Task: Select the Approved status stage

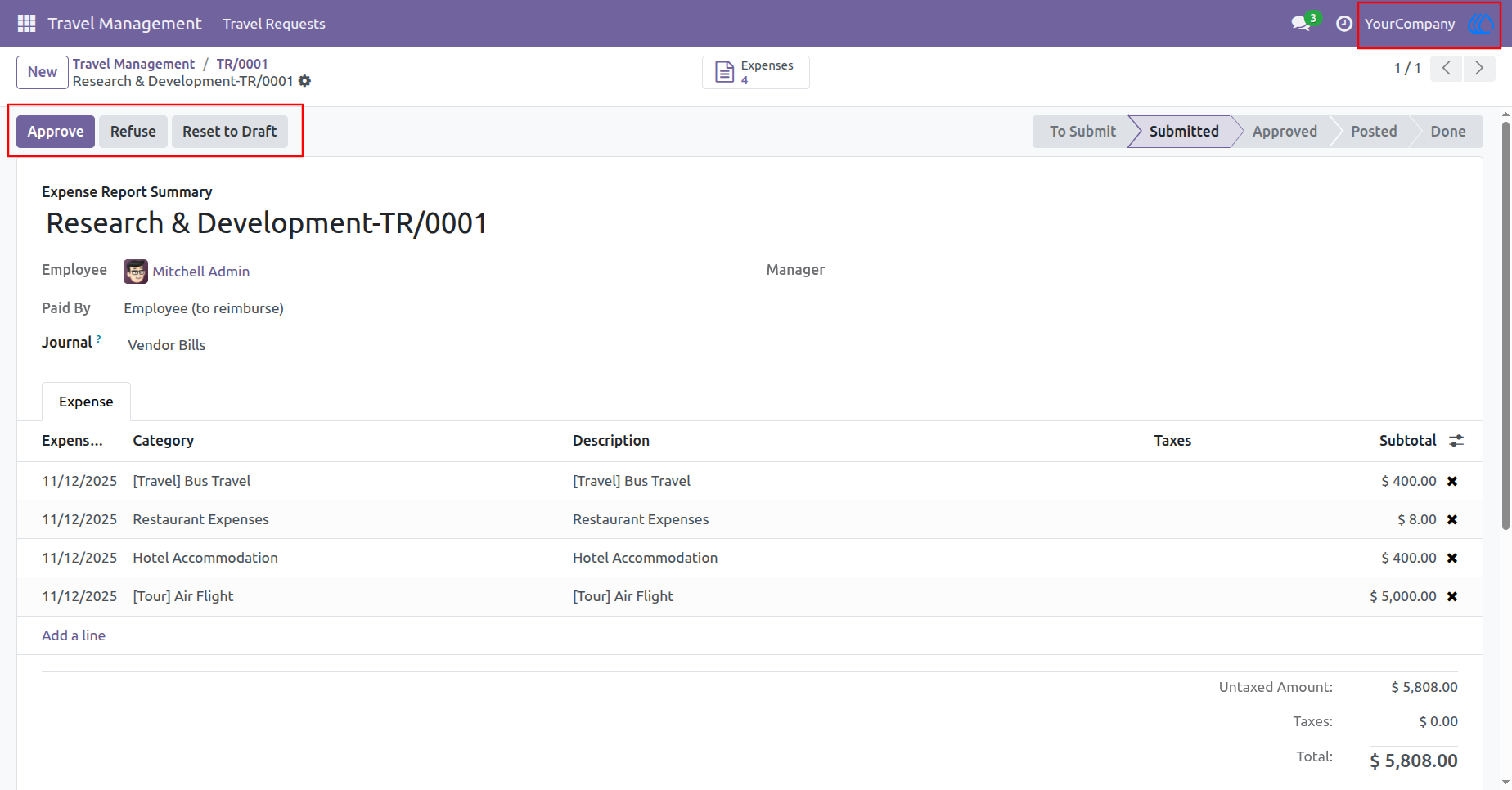Action: (1285, 132)
